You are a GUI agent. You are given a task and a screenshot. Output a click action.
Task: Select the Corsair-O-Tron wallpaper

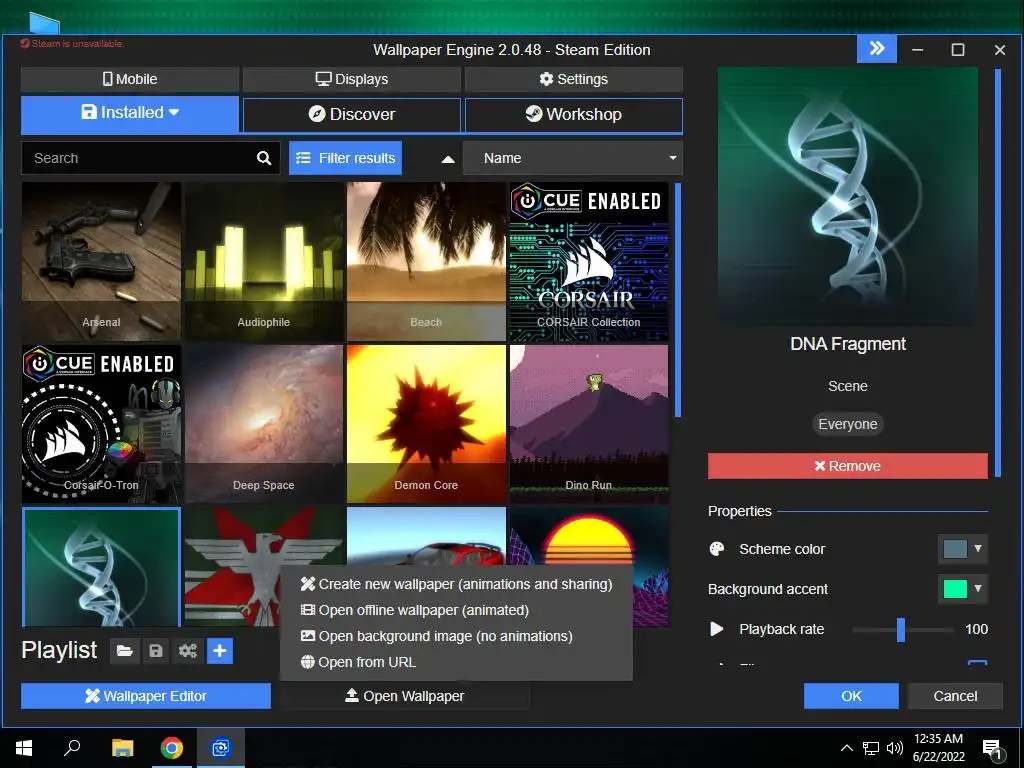point(101,424)
